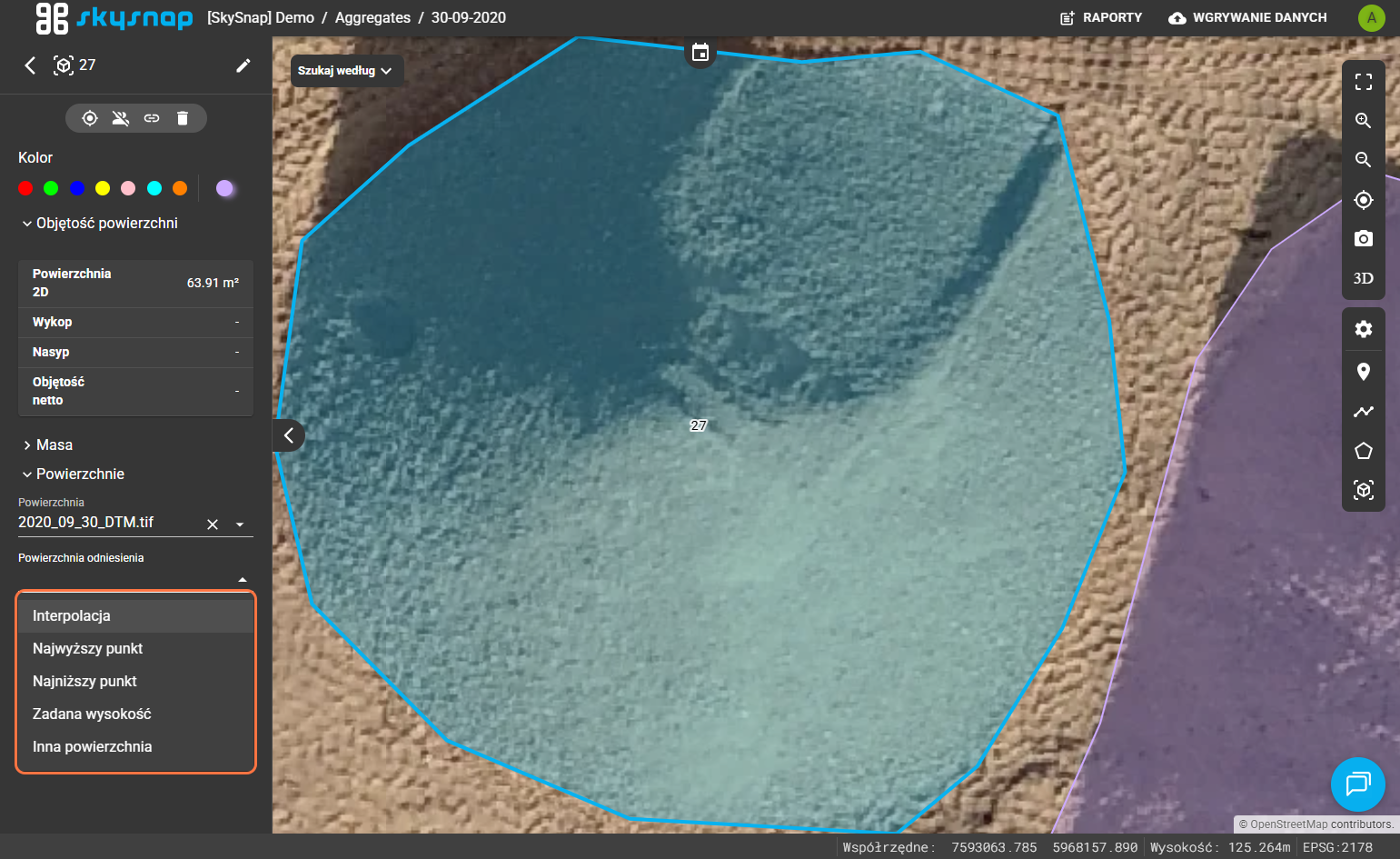Click the crossed-out people icon
This screenshot has height=859, width=1400.
pos(121,118)
